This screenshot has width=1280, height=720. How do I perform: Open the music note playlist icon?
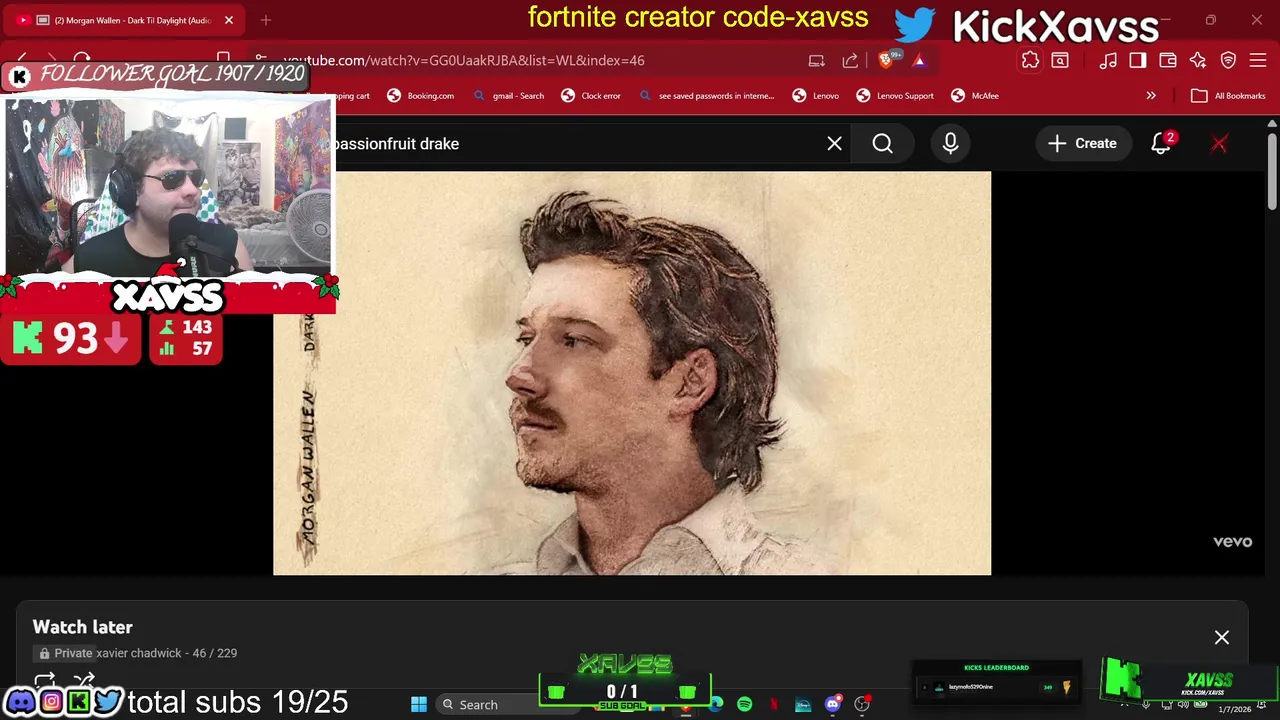coord(1108,60)
